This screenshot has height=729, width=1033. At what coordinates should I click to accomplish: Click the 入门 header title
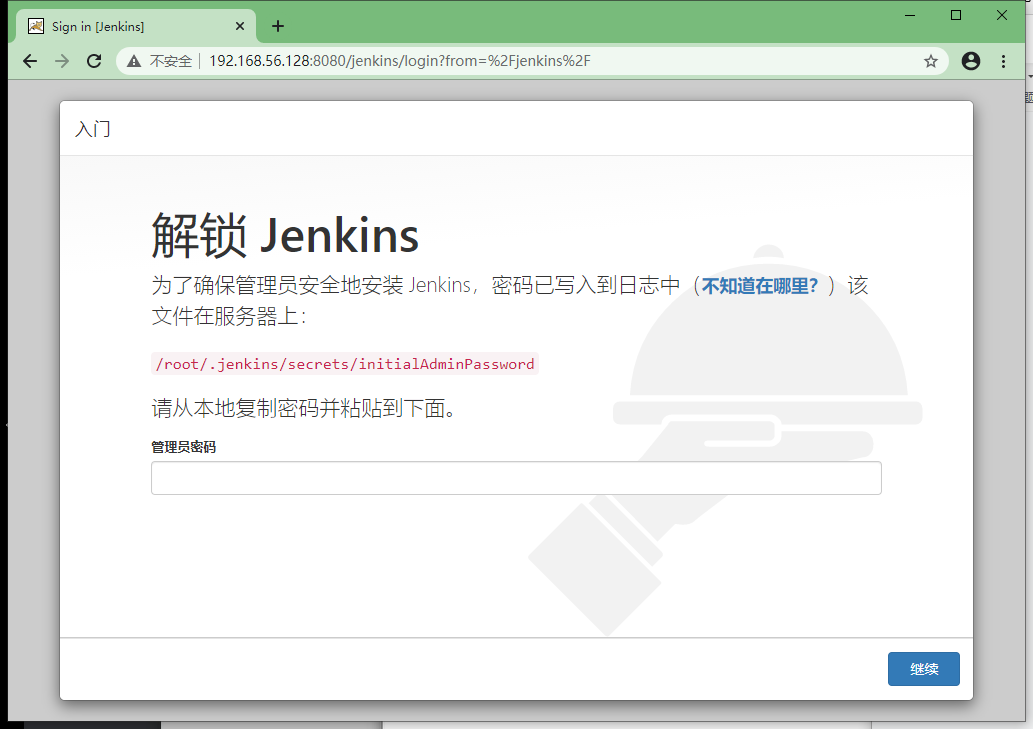(93, 129)
